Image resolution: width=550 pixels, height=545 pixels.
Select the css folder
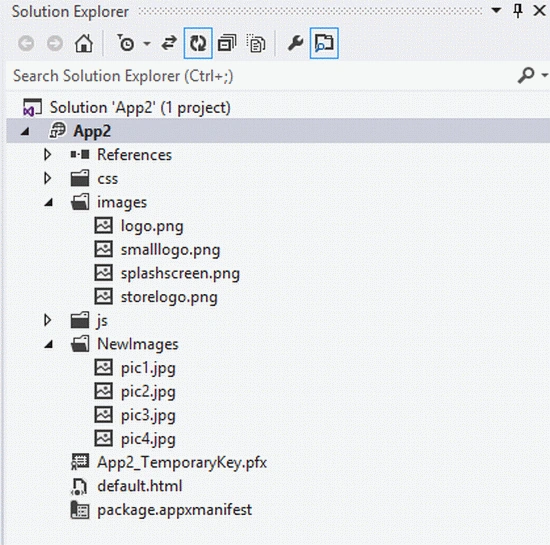click(107, 179)
